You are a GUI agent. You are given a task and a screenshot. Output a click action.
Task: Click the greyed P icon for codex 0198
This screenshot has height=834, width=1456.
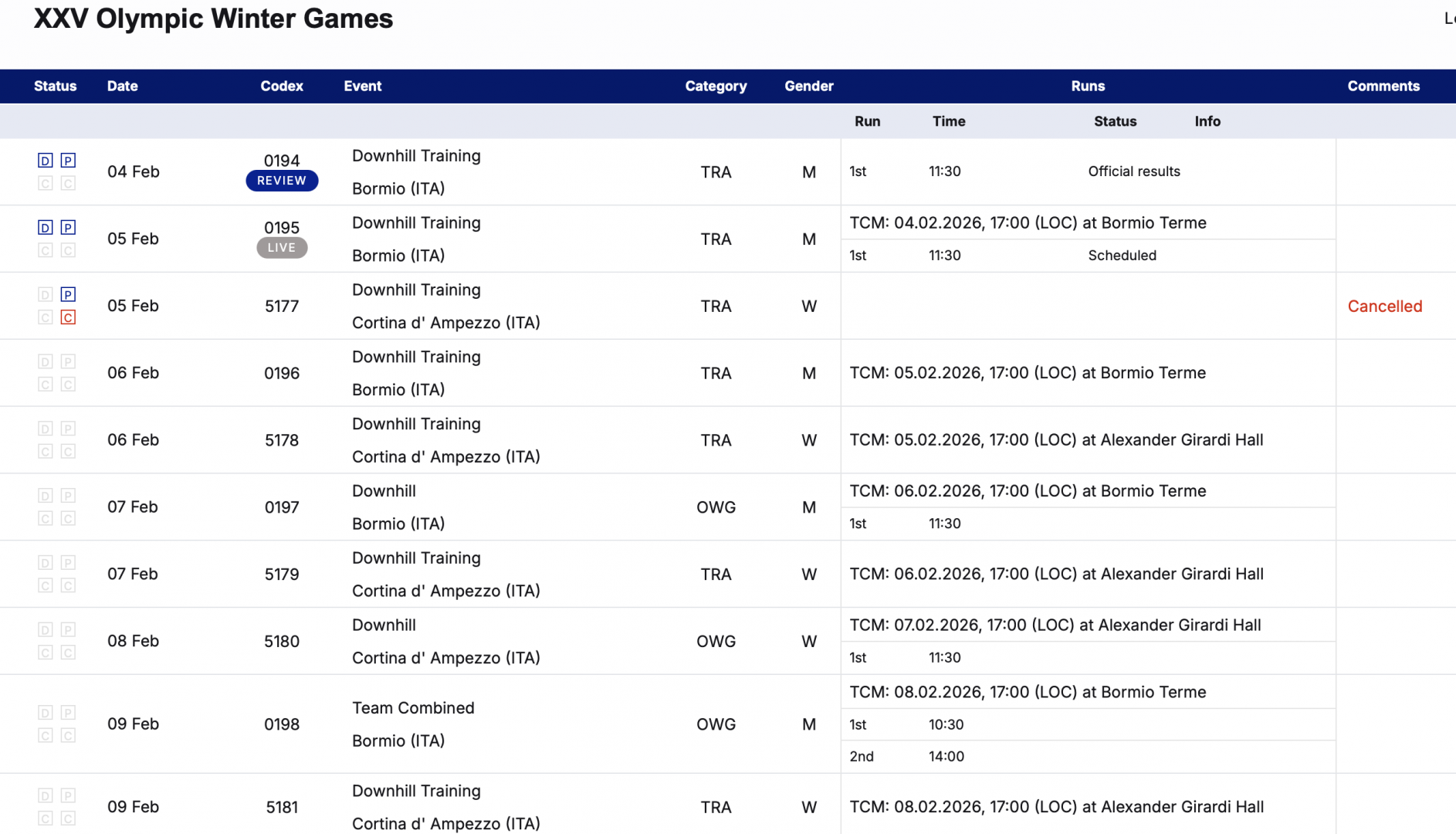click(68, 713)
